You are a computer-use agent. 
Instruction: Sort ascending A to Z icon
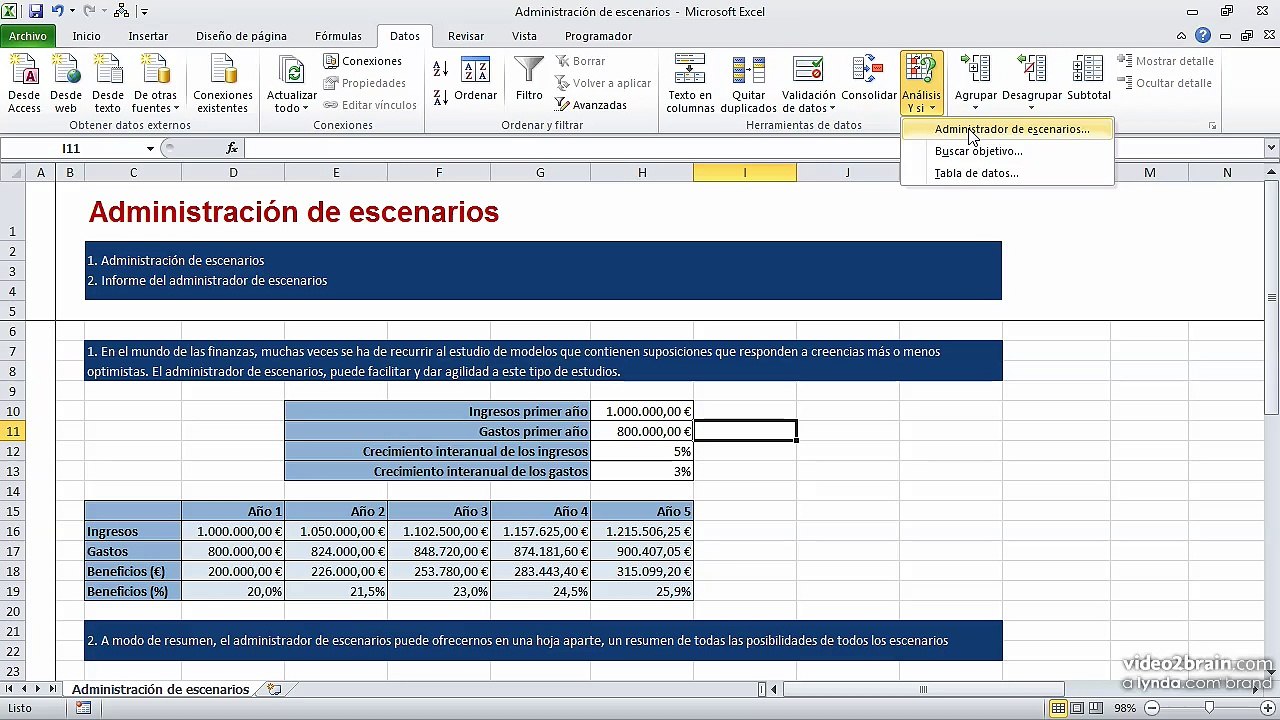(440, 69)
